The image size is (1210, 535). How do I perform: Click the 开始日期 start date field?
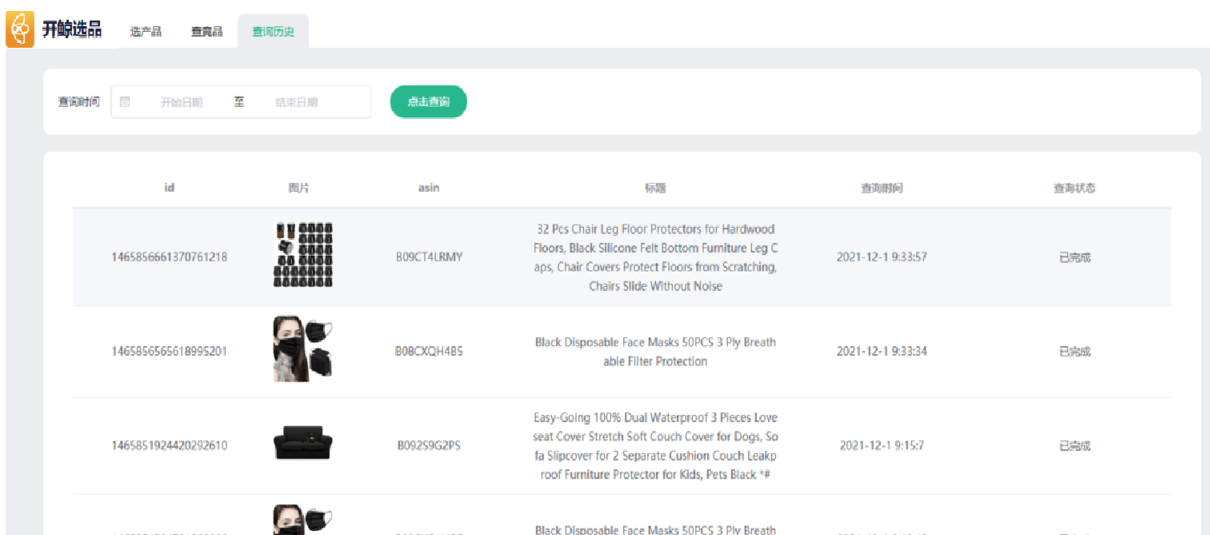click(x=181, y=102)
